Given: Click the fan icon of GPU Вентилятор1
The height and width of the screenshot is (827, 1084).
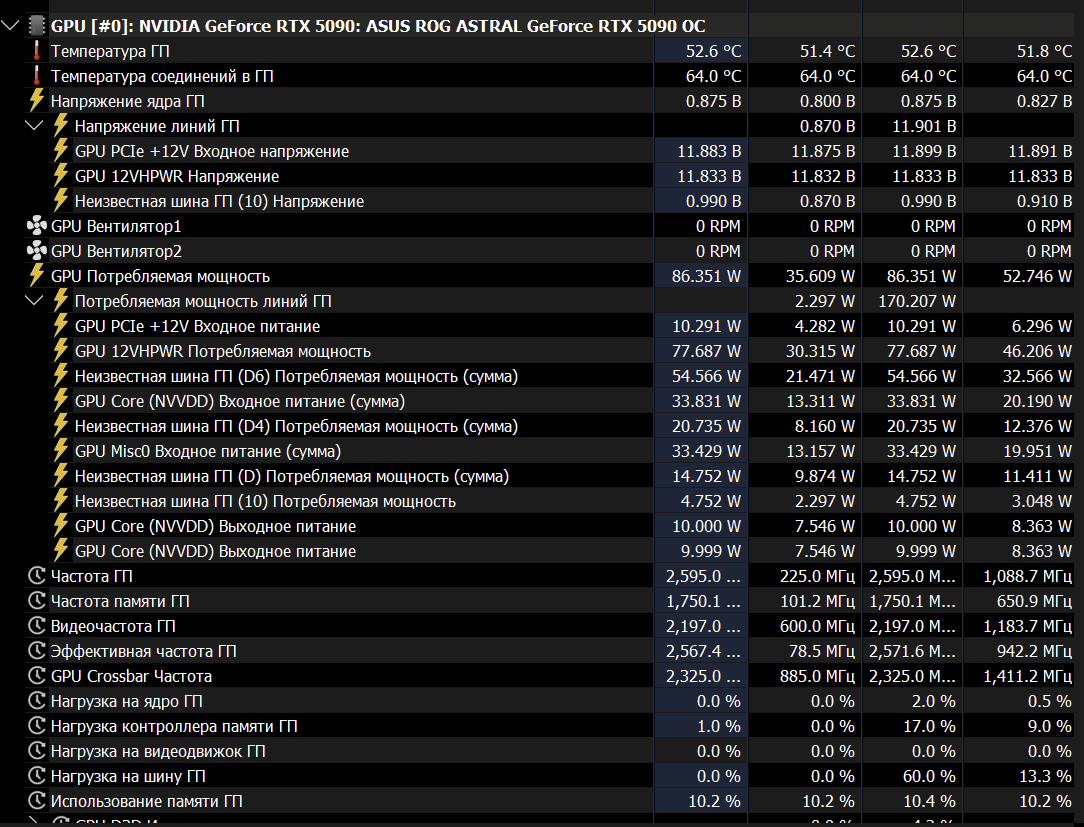Looking at the screenshot, I should point(37,225).
